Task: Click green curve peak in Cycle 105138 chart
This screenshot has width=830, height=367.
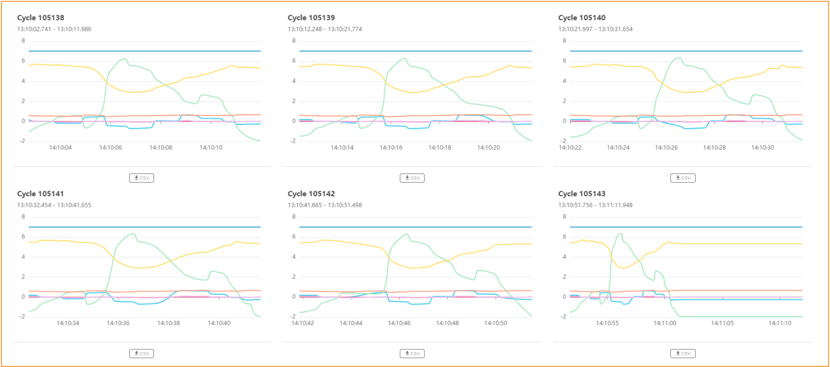Action: click(123, 59)
